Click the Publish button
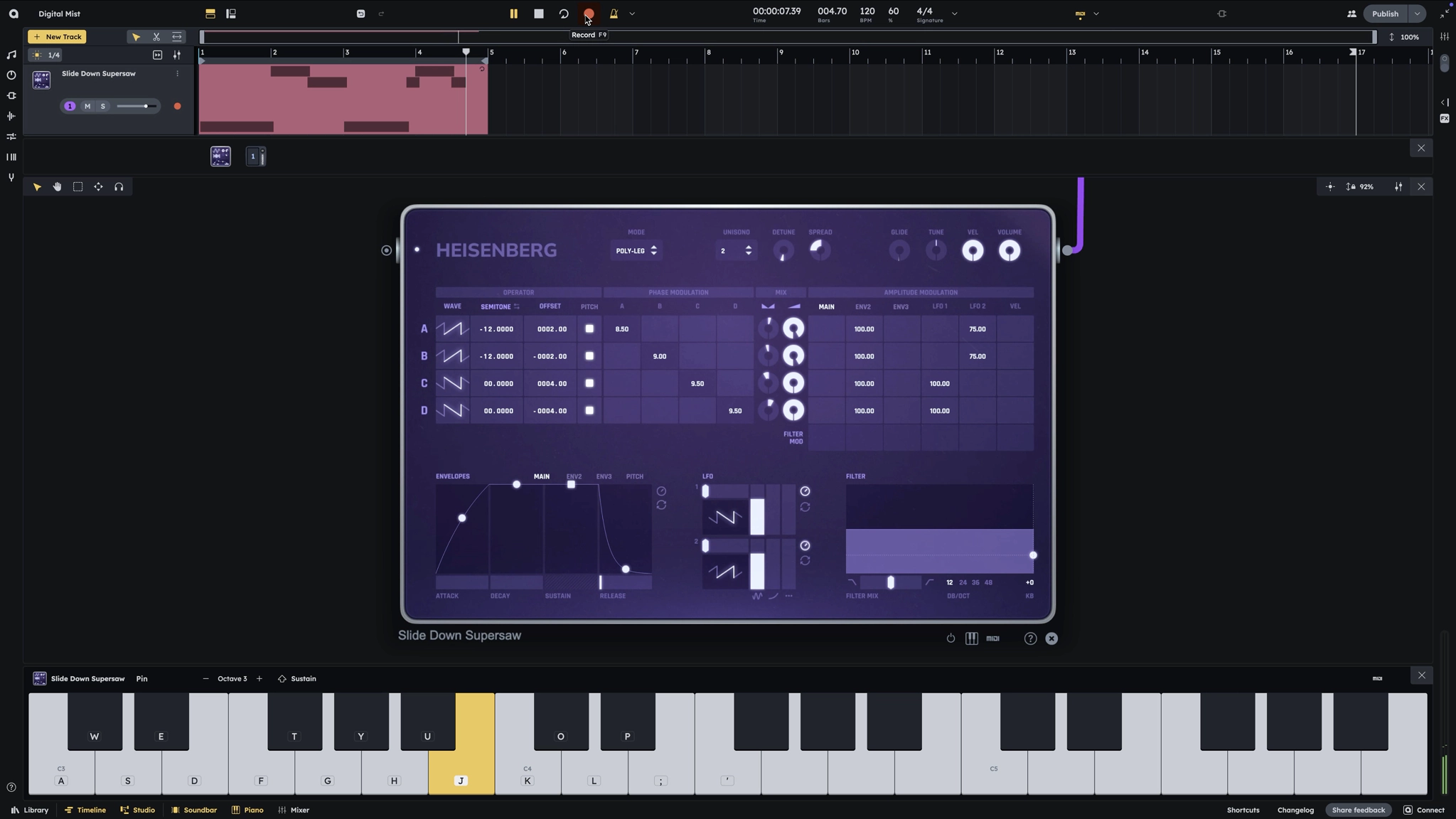The width and height of the screenshot is (1456, 819). 1385,14
